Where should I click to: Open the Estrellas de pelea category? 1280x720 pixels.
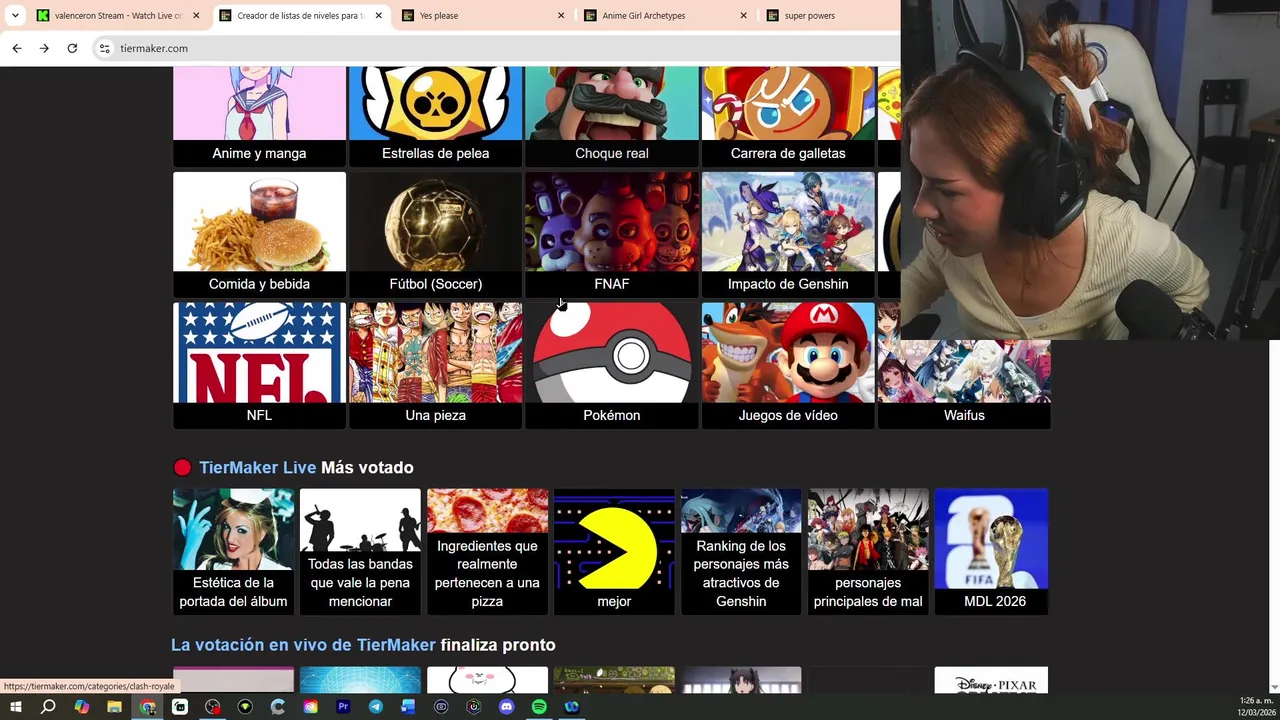click(435, 116)
